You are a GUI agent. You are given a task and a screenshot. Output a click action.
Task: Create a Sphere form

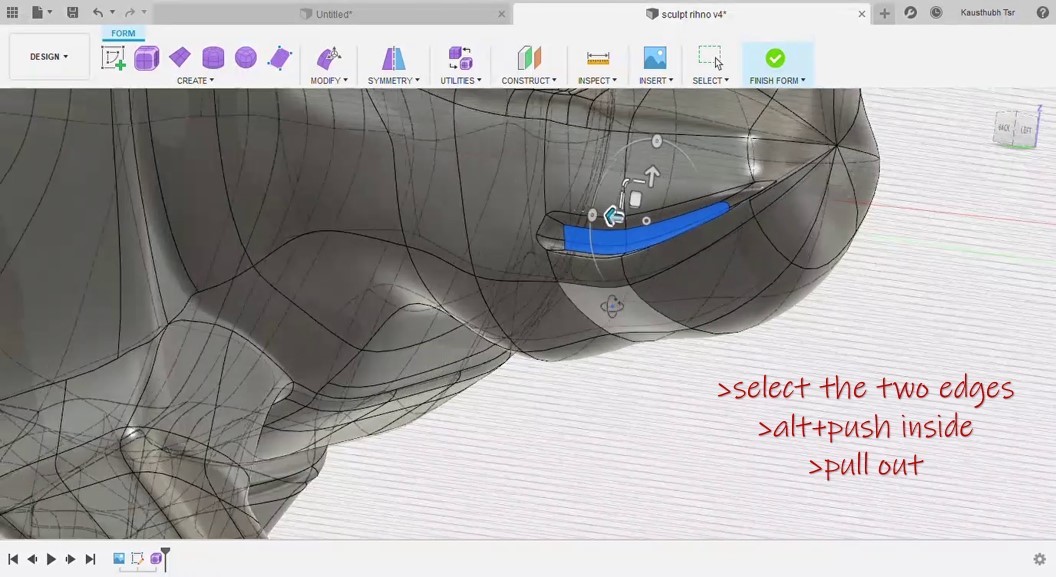246,58
